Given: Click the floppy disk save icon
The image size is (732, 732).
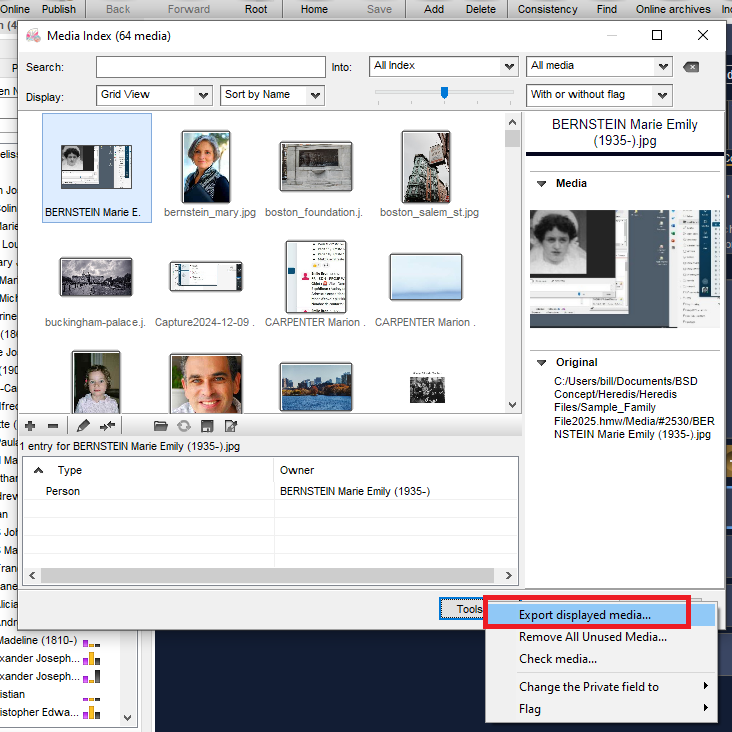Looking at the screenshot, I should pos(207,426).
